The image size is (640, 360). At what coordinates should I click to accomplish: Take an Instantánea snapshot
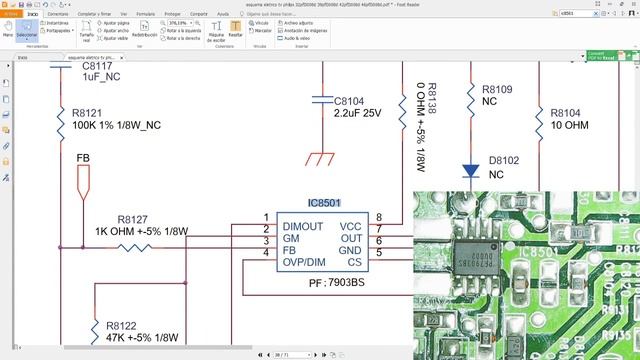[x=54, y=23]
